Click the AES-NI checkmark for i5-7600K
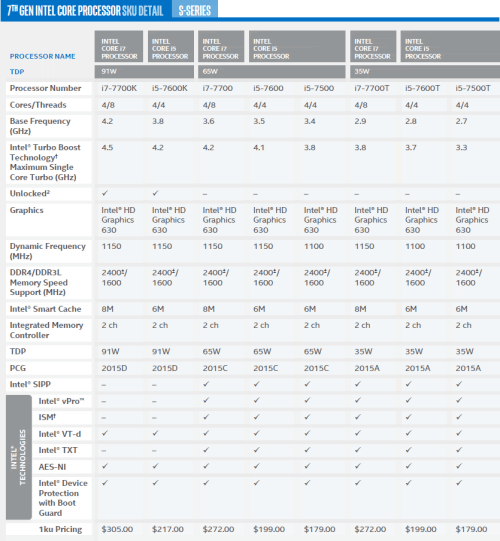Image resolution: width=500 pixels, height=541 pixels. [156, 466]
